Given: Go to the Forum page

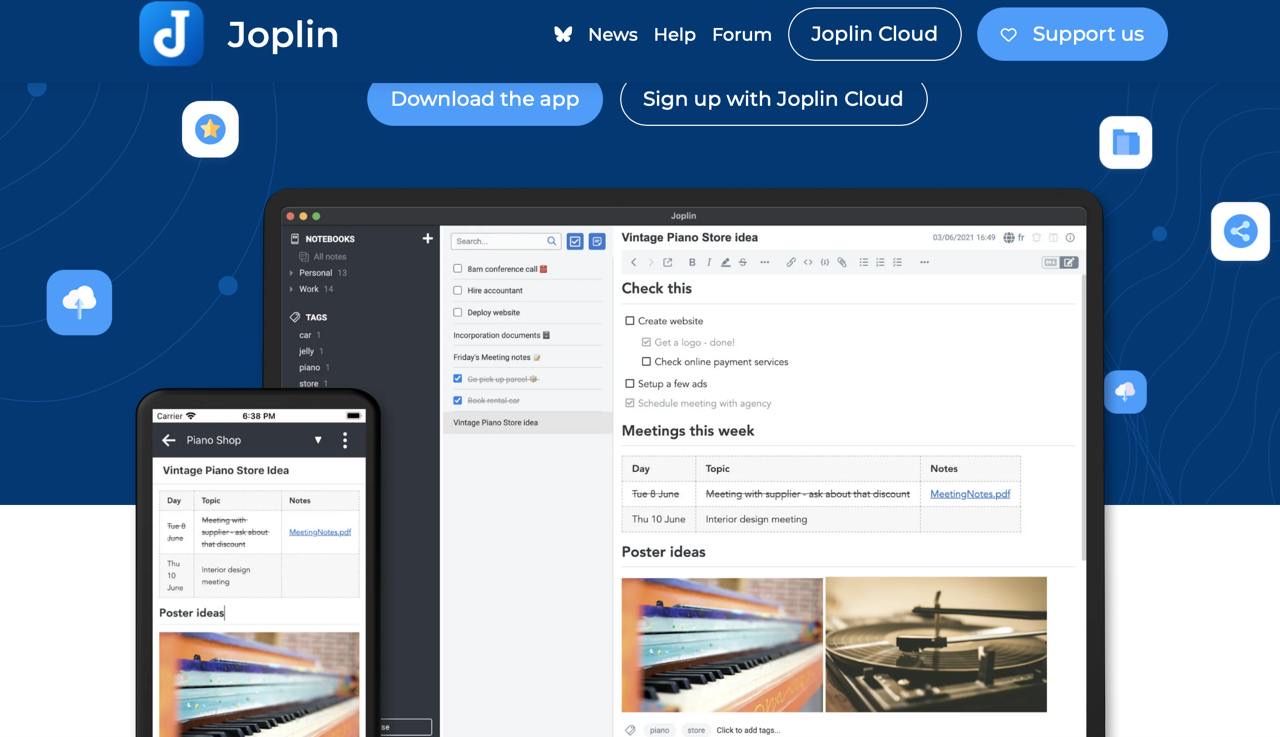Looking at the screenshot, I should (741, 34).
